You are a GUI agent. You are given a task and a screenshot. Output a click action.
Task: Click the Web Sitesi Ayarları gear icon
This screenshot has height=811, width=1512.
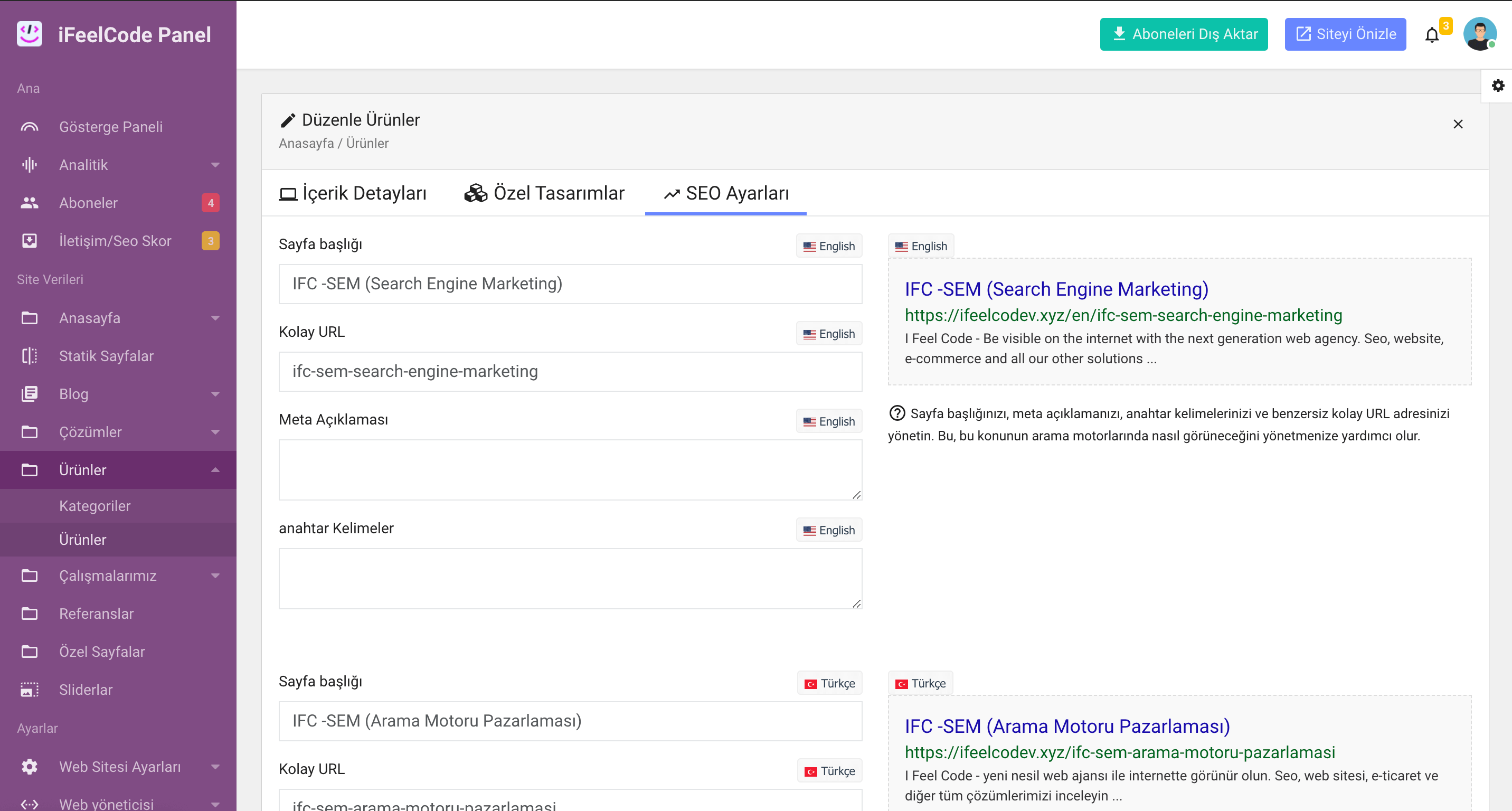pos(30,767)
